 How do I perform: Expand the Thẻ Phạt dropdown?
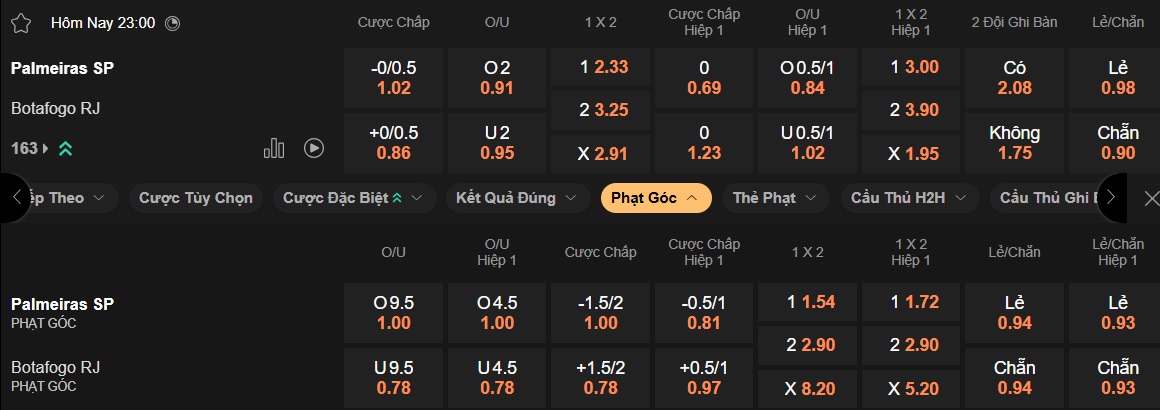click(x=776, y=198)
